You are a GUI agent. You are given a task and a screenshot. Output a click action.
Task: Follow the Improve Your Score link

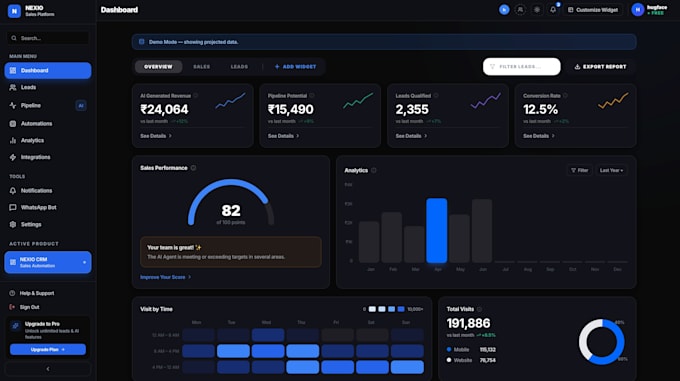[165, 277]
